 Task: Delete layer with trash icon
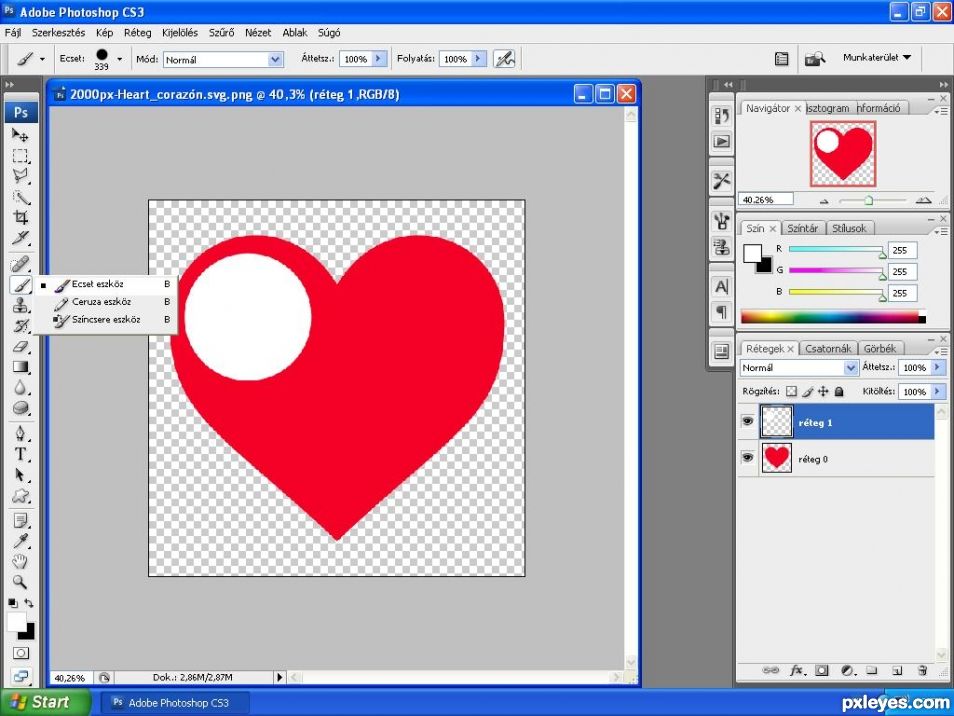tap(922, 670)
